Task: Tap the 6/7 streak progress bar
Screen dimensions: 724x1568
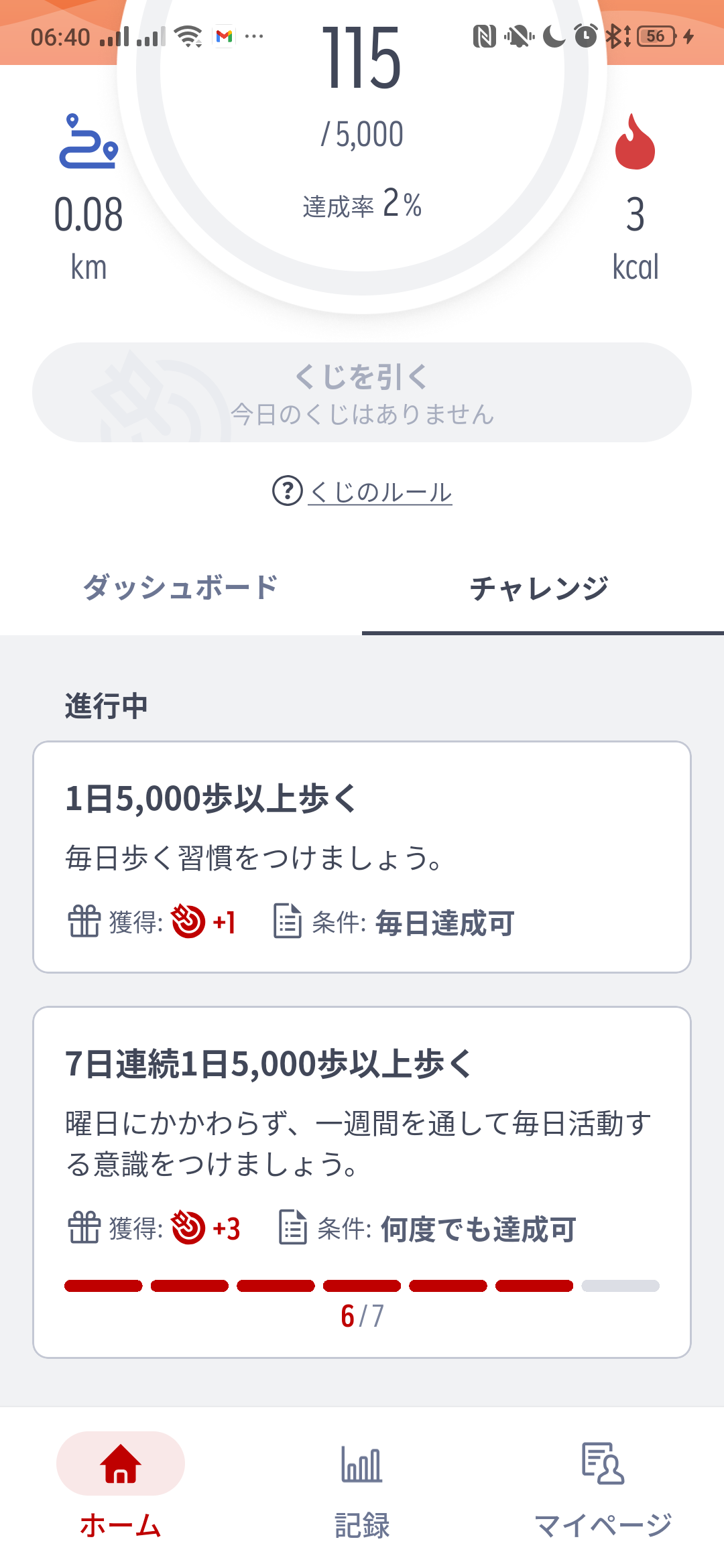Action: (x=362, y=1286)
